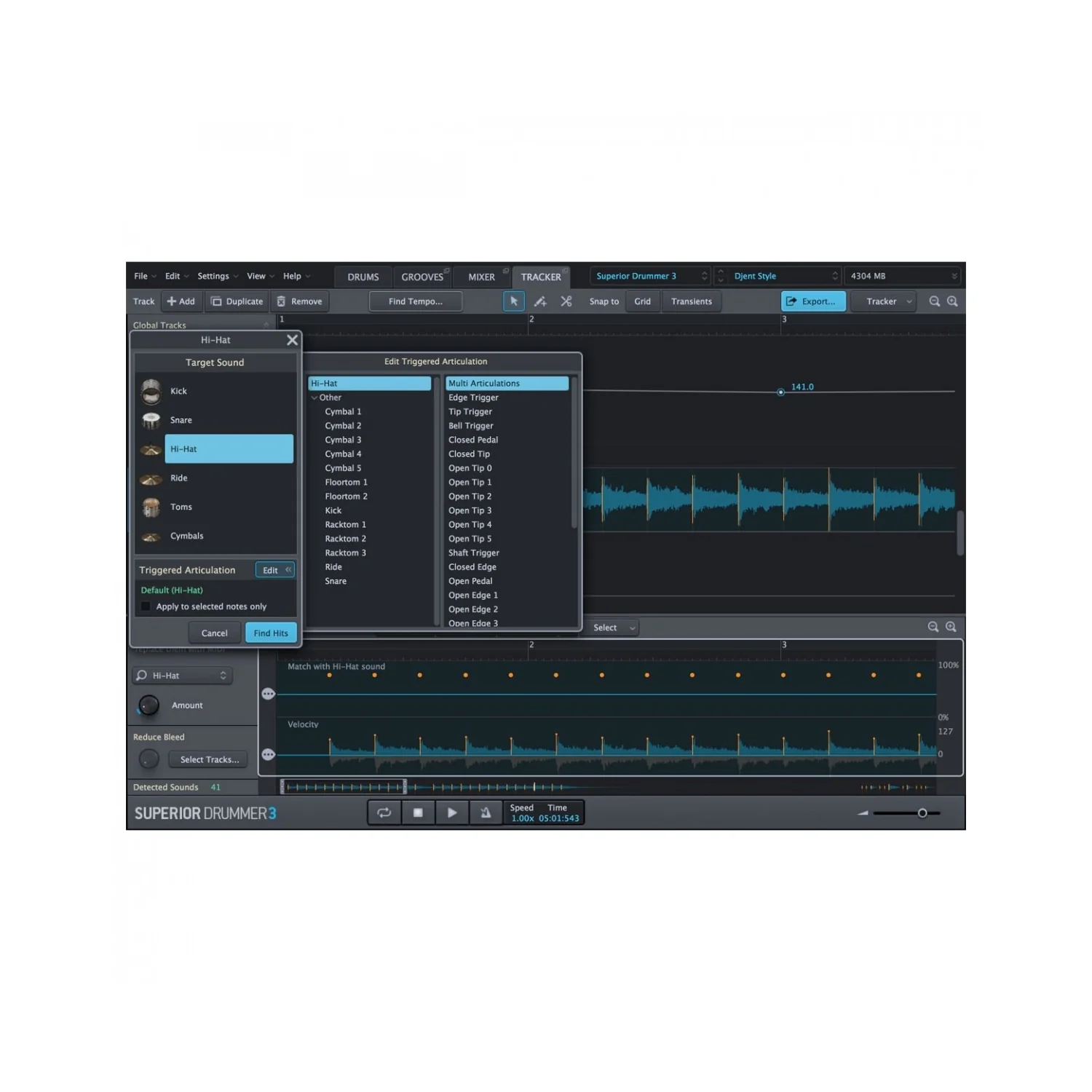
Task: Switch to the MIXER tab
Action: pyautogui.click(x=481, y=277)
